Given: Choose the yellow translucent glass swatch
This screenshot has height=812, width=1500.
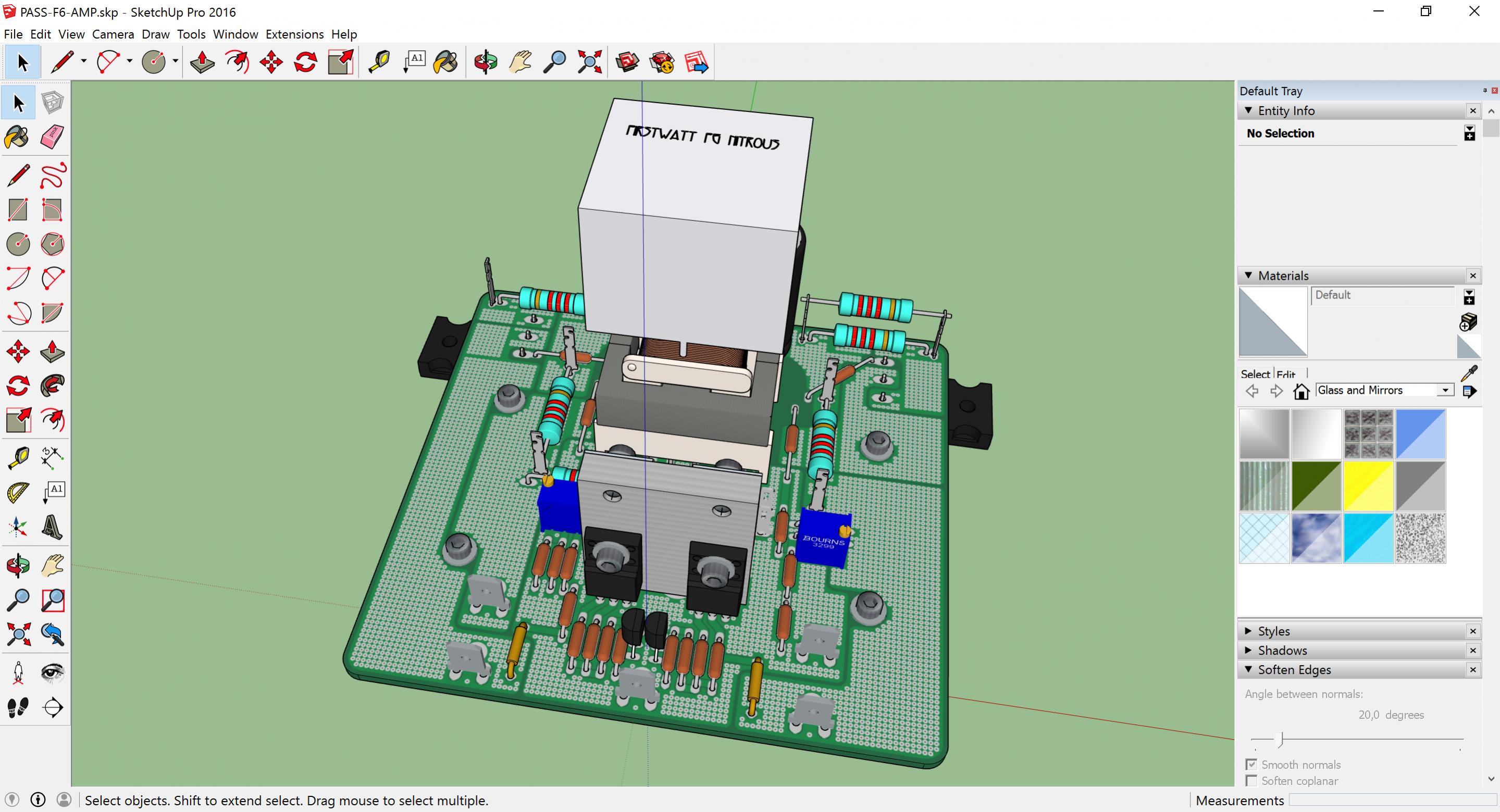Looking at the screenshot, I should [x=1368, y=485].
